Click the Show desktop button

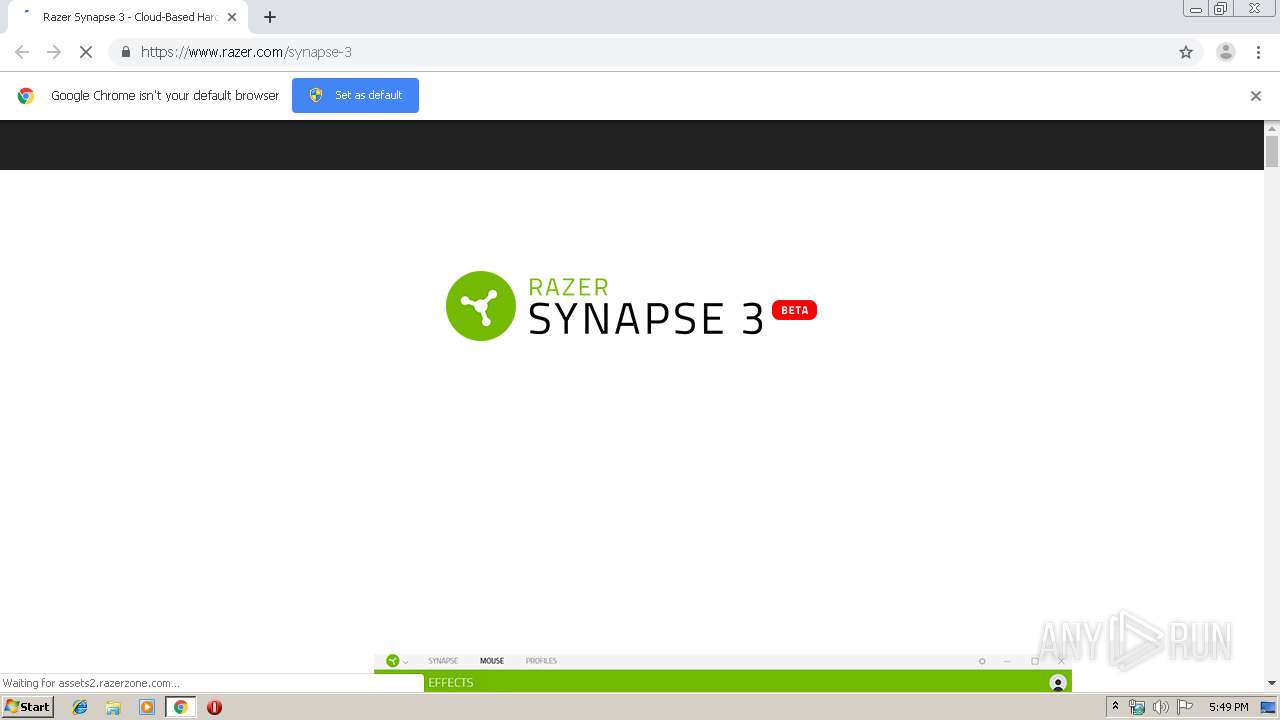(1268, 707)
